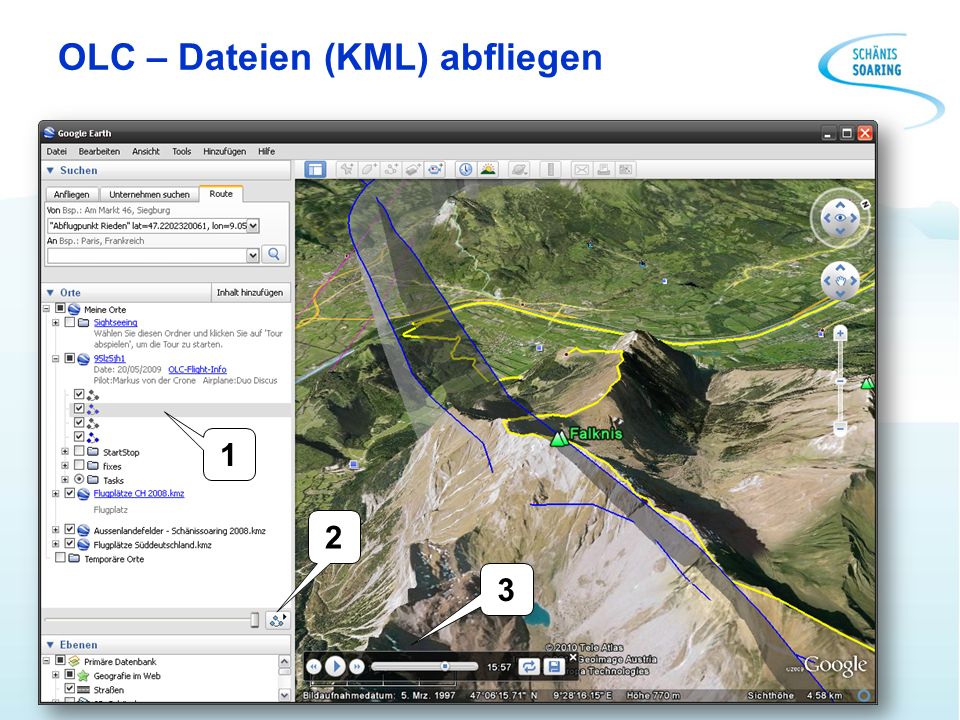This screenshot has width=960, height=720.
Task: Add a path from toolbar
Action: [x=391, y=170]
